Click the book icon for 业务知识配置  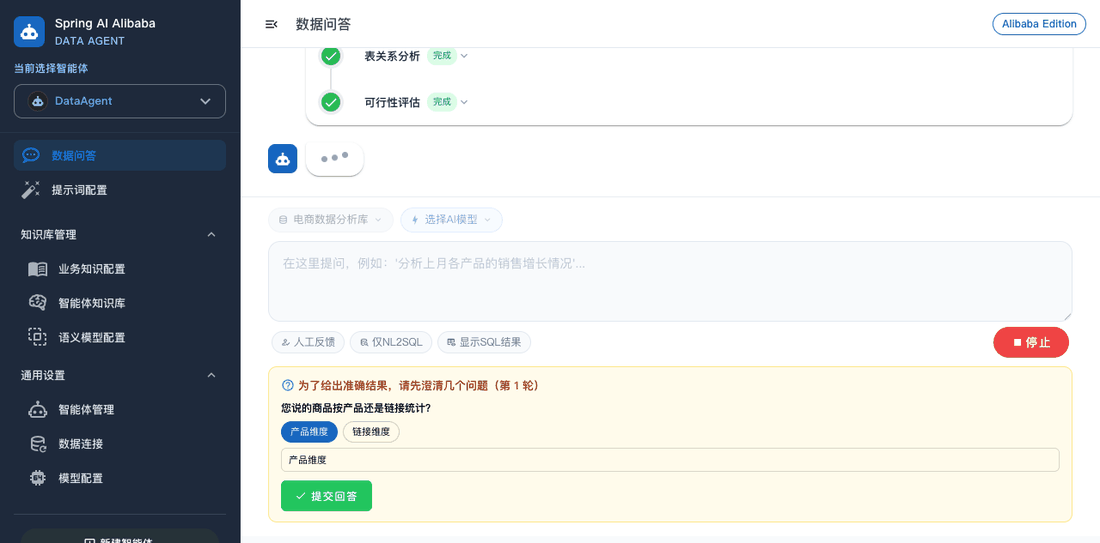(38, 269)
